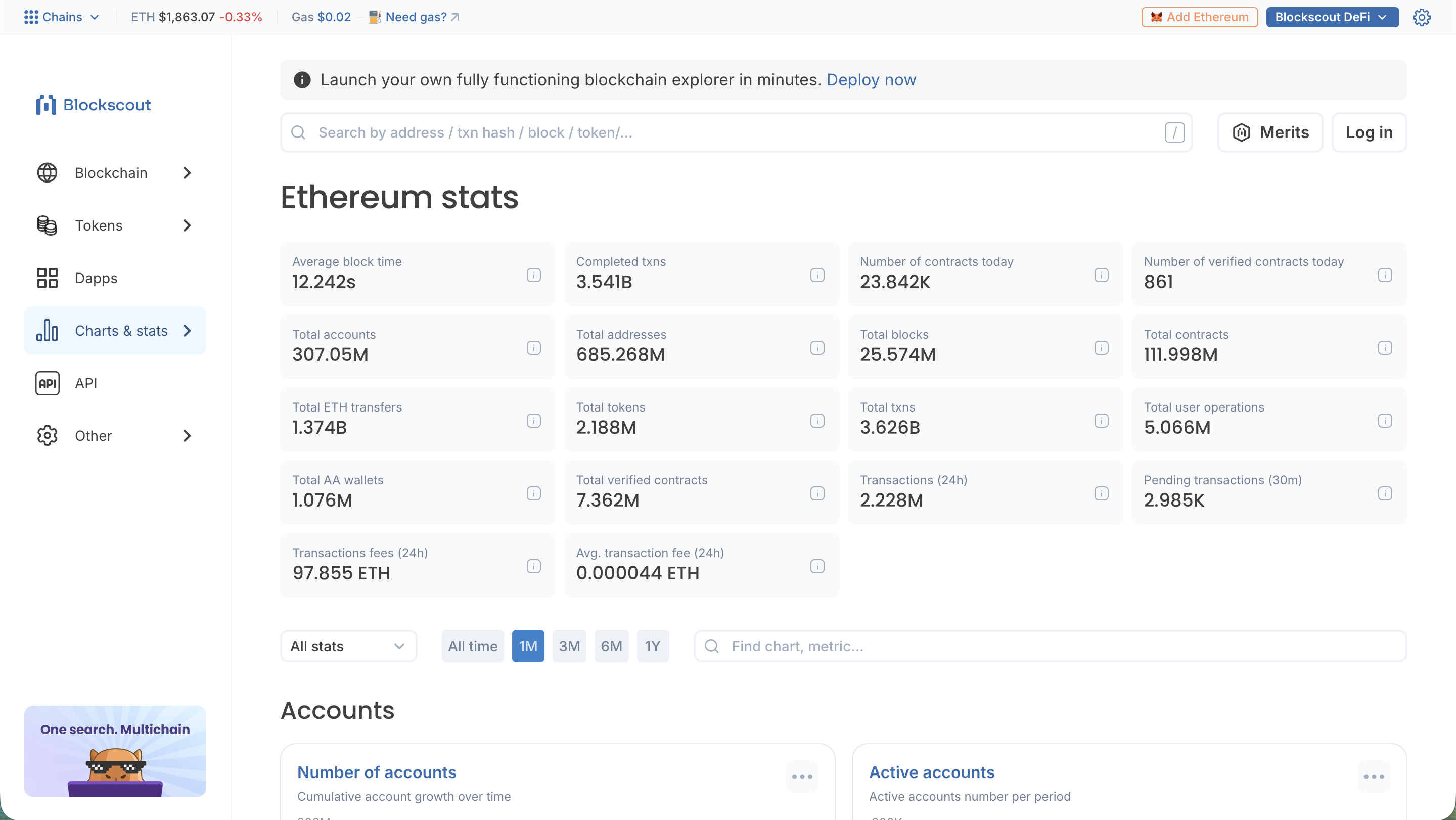This screenshot has height=820, width=1456.
Task: Click the Log in button
Action: click(x=1369, y=132)
